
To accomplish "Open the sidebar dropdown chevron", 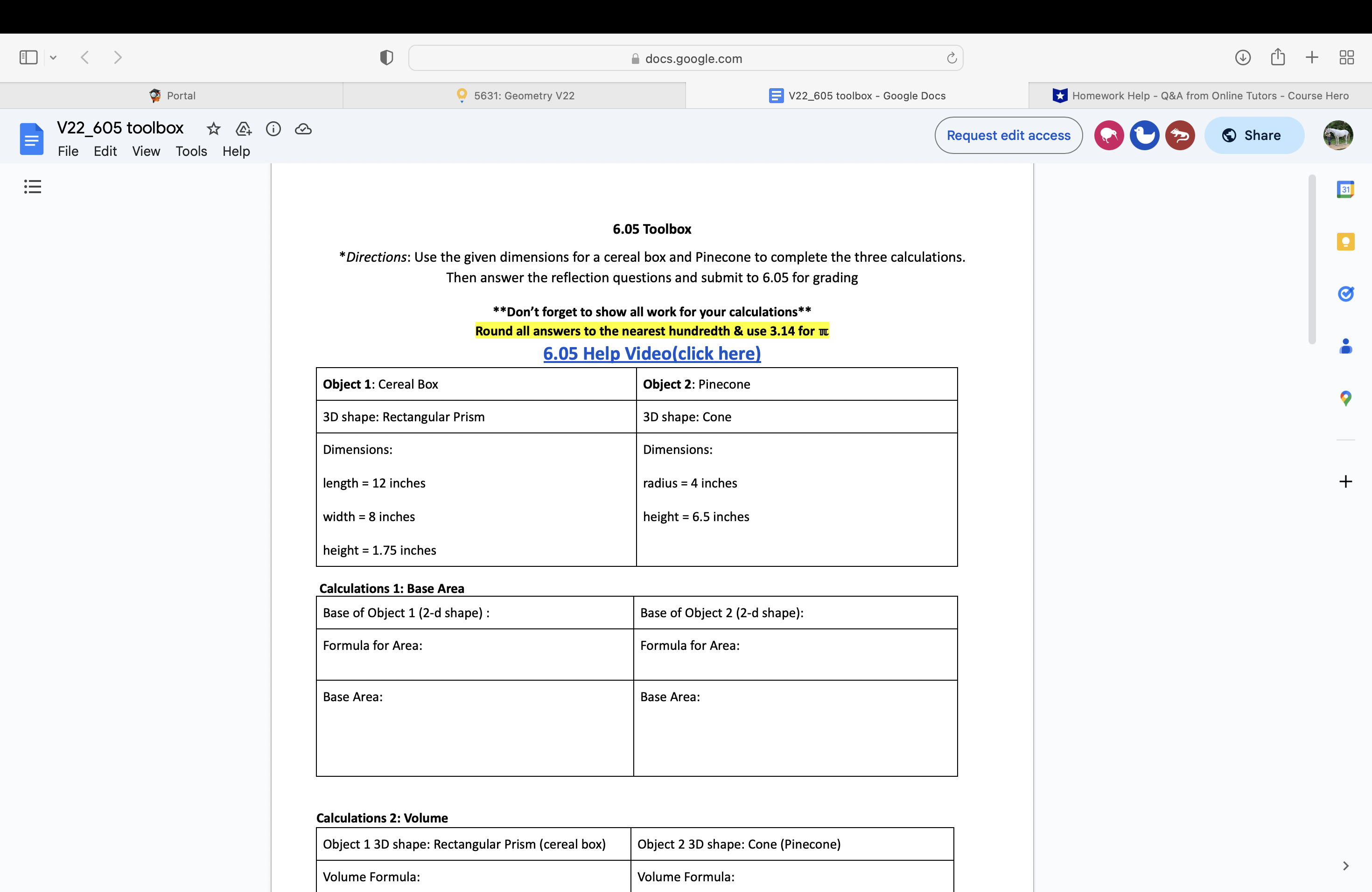I will [x=54, y=57].
